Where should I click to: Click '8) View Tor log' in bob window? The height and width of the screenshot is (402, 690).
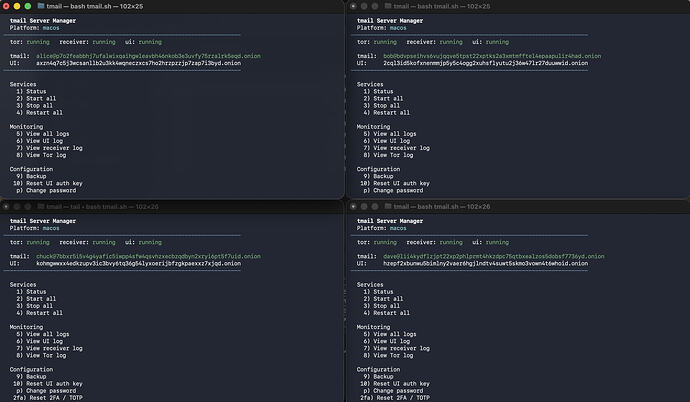click(x=388, y=155)
